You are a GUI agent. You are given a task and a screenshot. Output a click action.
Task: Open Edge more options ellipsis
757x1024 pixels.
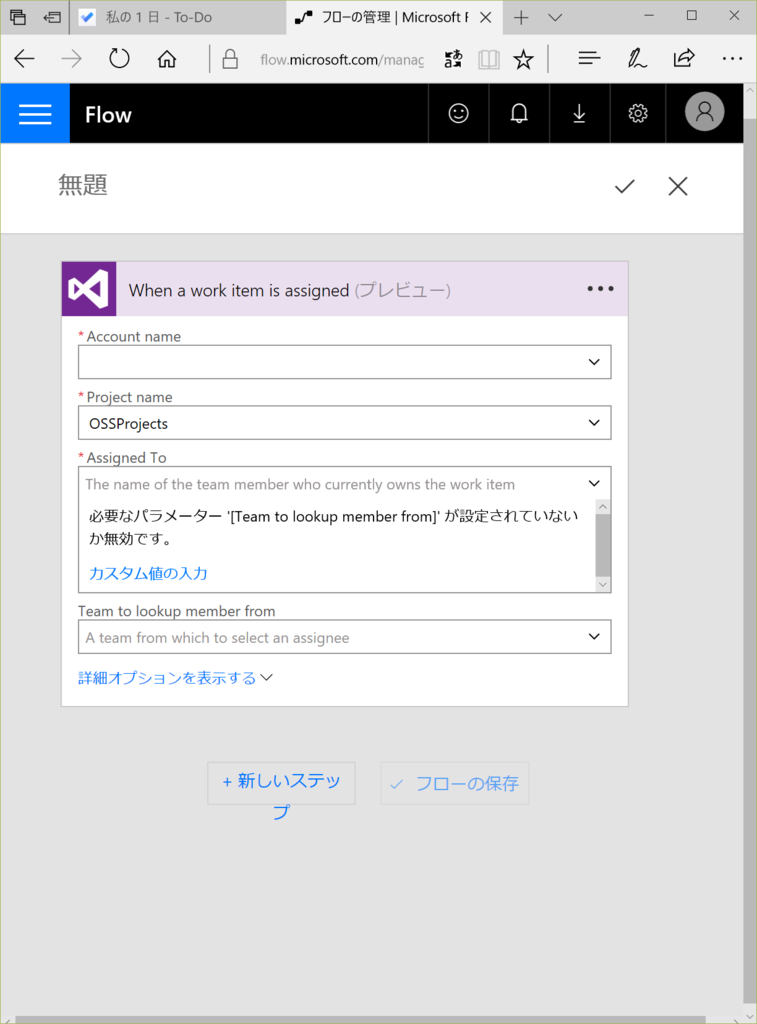pos(732,59)
